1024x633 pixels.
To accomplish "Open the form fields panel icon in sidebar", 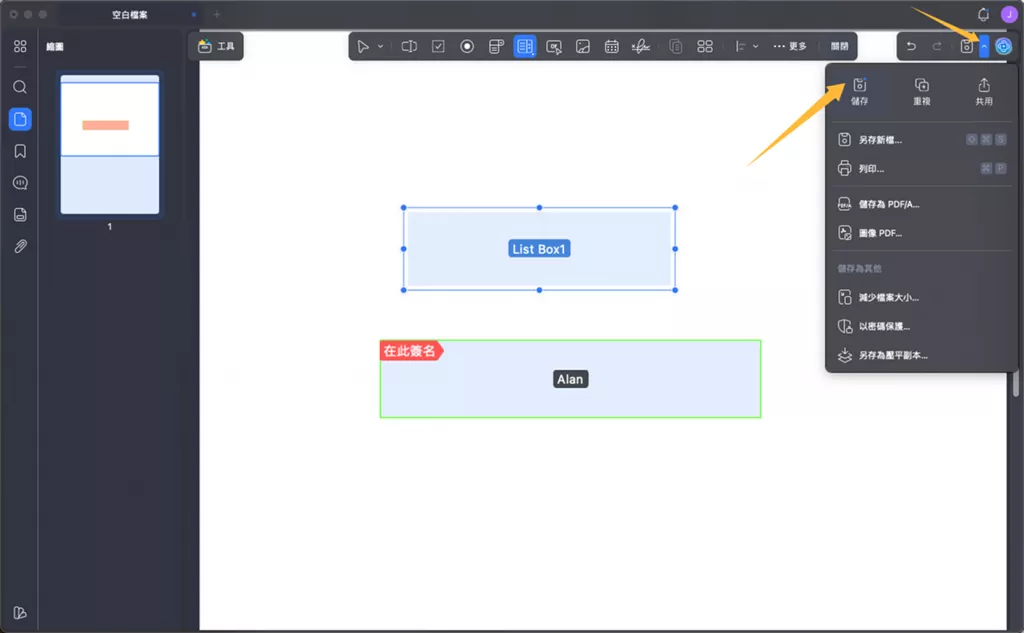I will (20, 214).
